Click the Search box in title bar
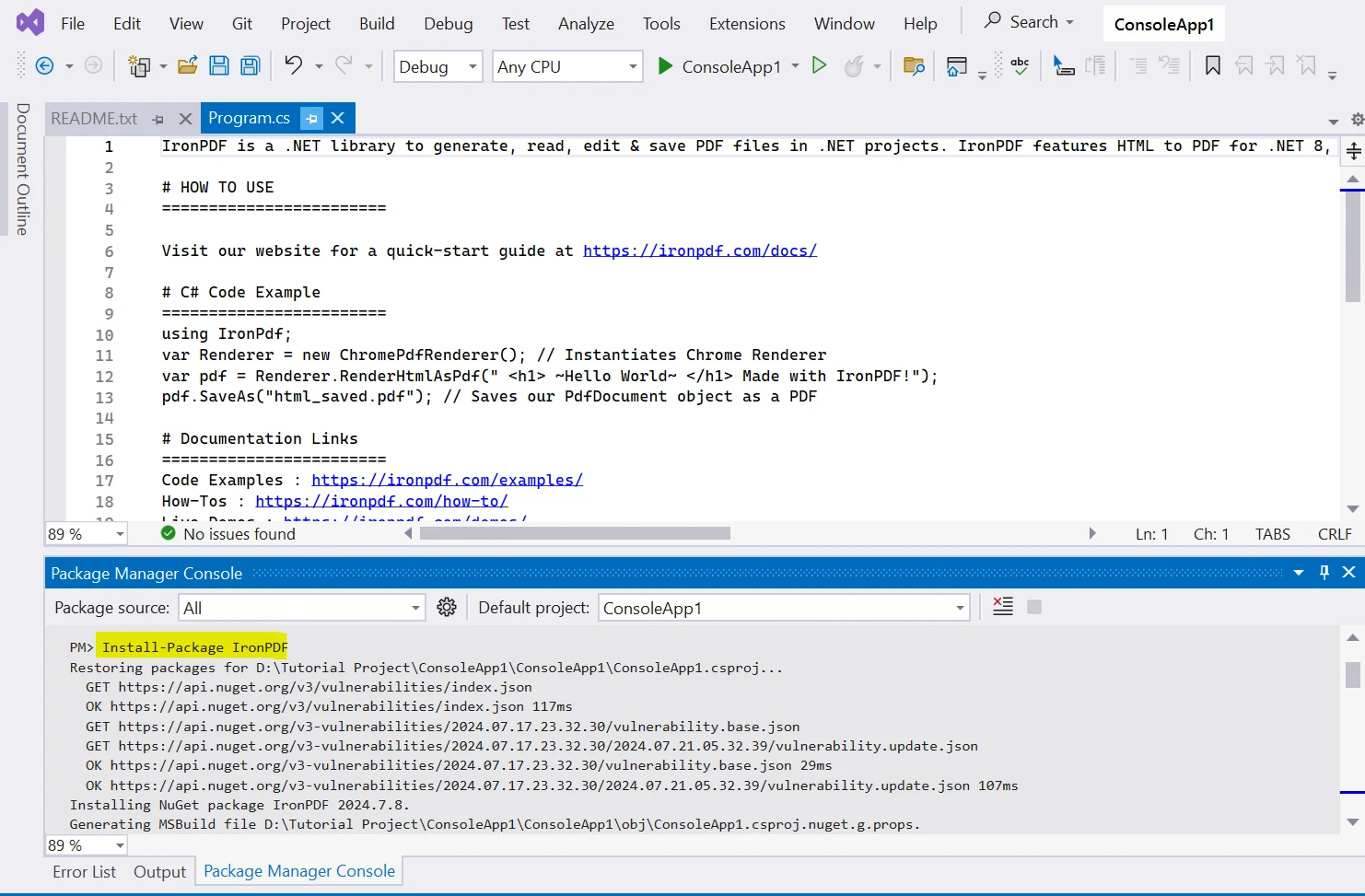1365x896 pixels. pyautogui.click(x=1029, y=21)
